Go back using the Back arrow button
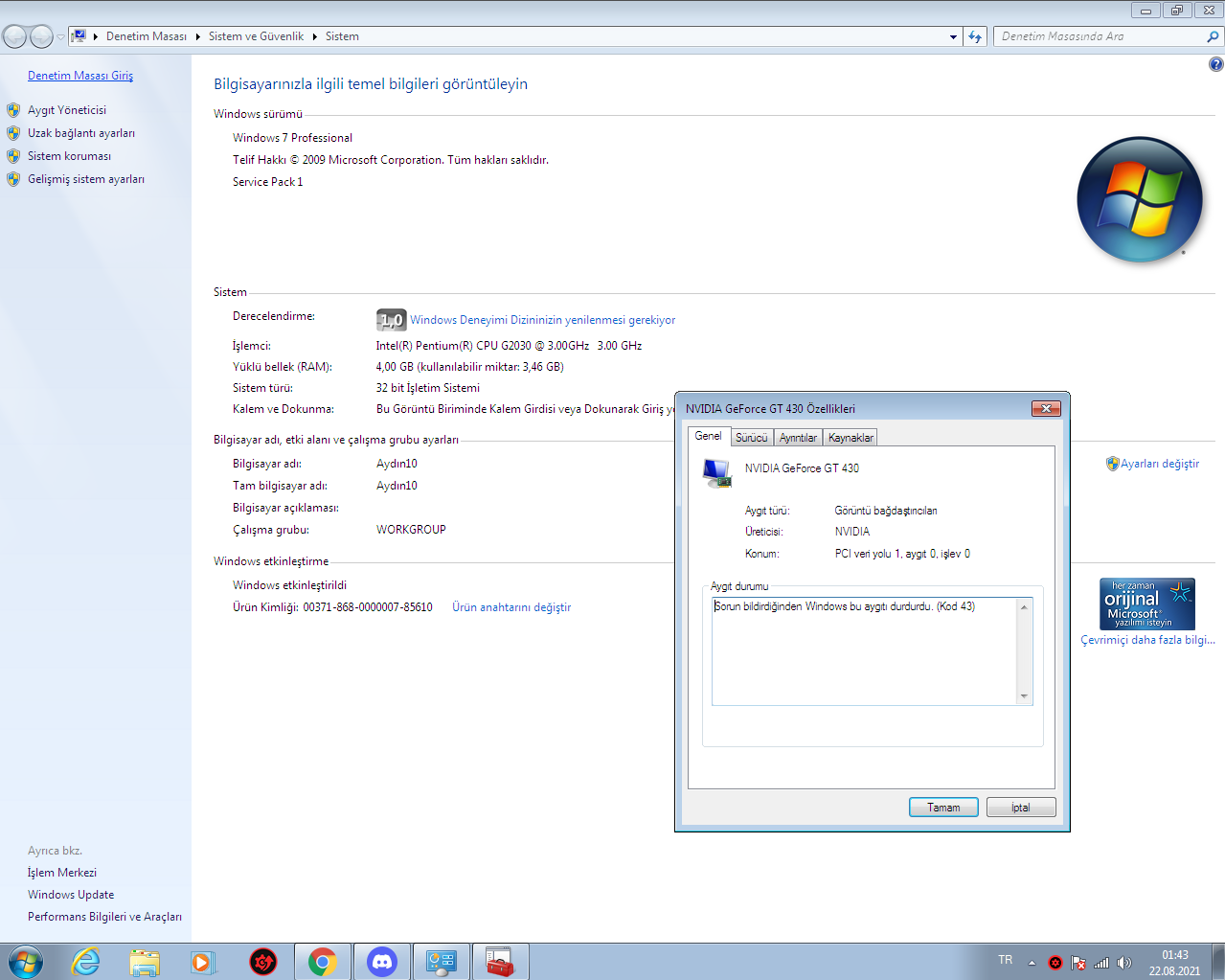Screen dimensions: 1225x980 (14, 36)
